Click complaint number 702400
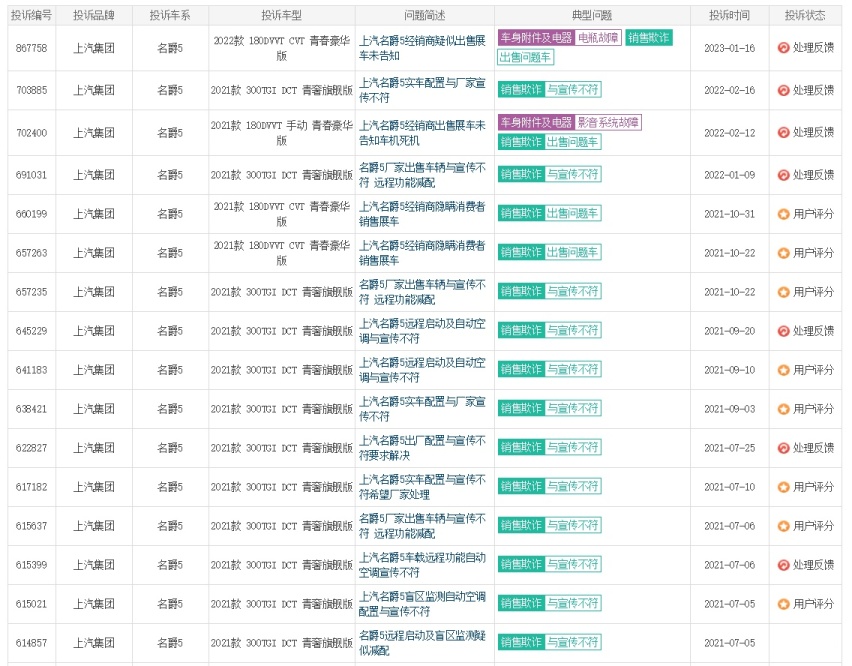 [x=32, y=133]
